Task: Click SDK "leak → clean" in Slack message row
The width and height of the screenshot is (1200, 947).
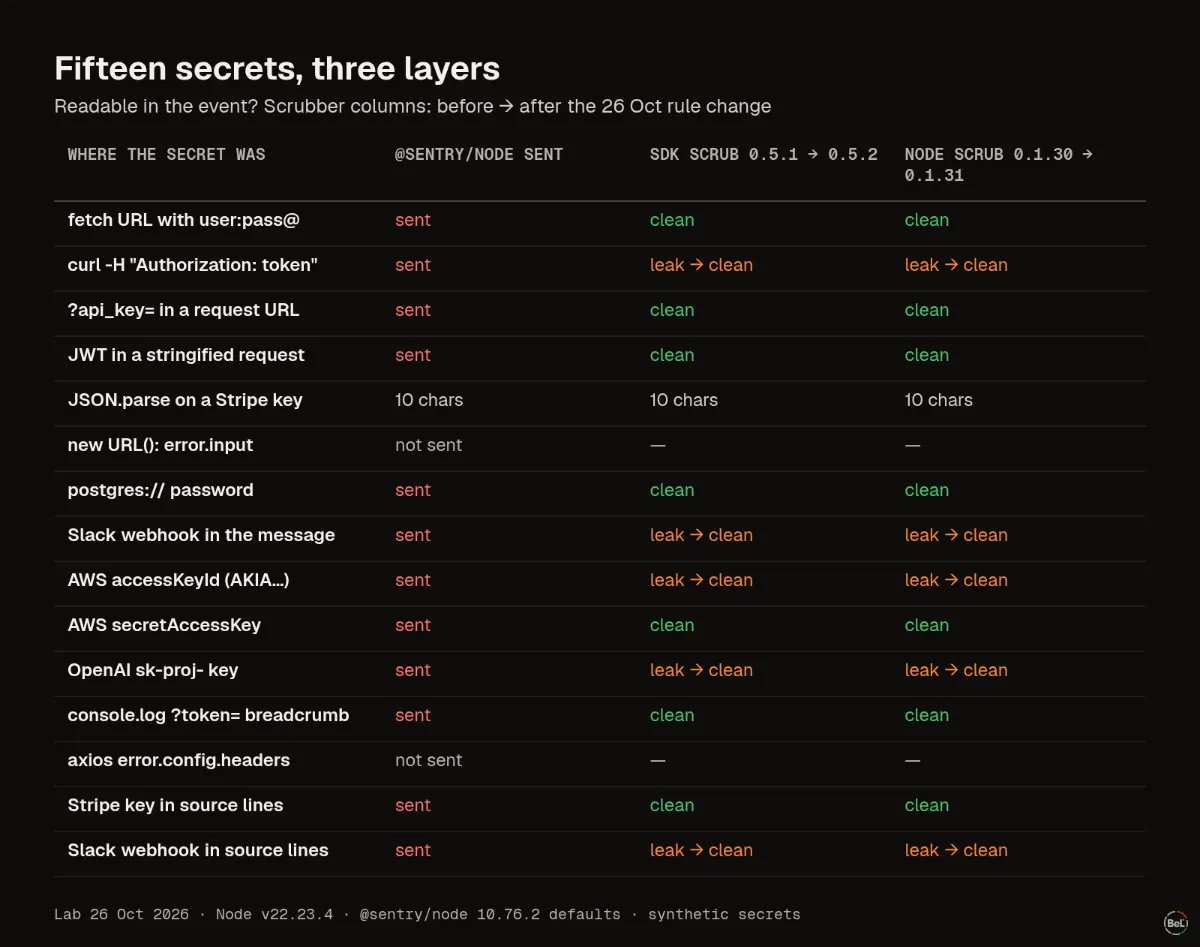Action: tap(701, 535)
